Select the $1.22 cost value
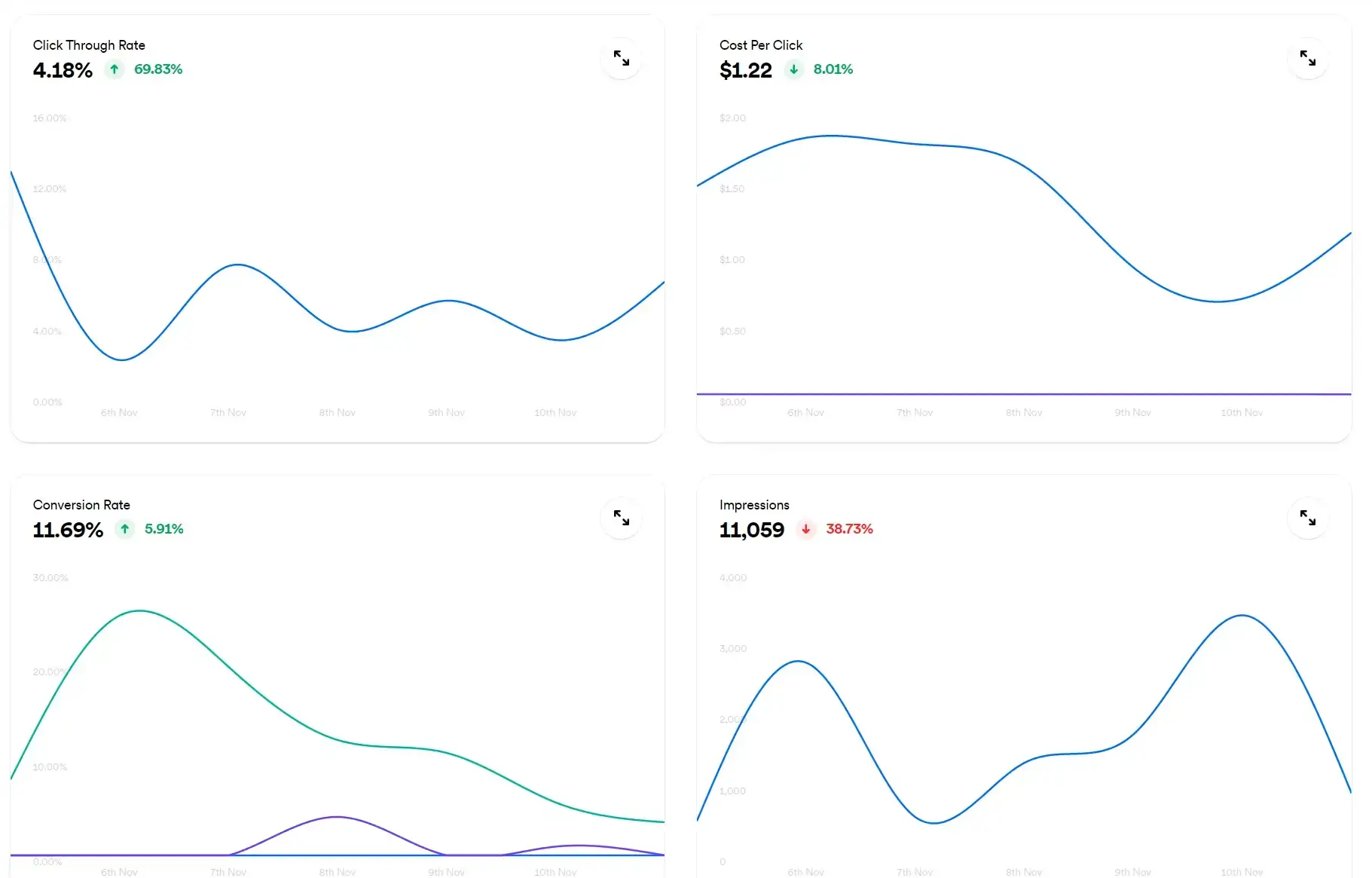Screen dimensions: 1372x878 pos(746,70)
